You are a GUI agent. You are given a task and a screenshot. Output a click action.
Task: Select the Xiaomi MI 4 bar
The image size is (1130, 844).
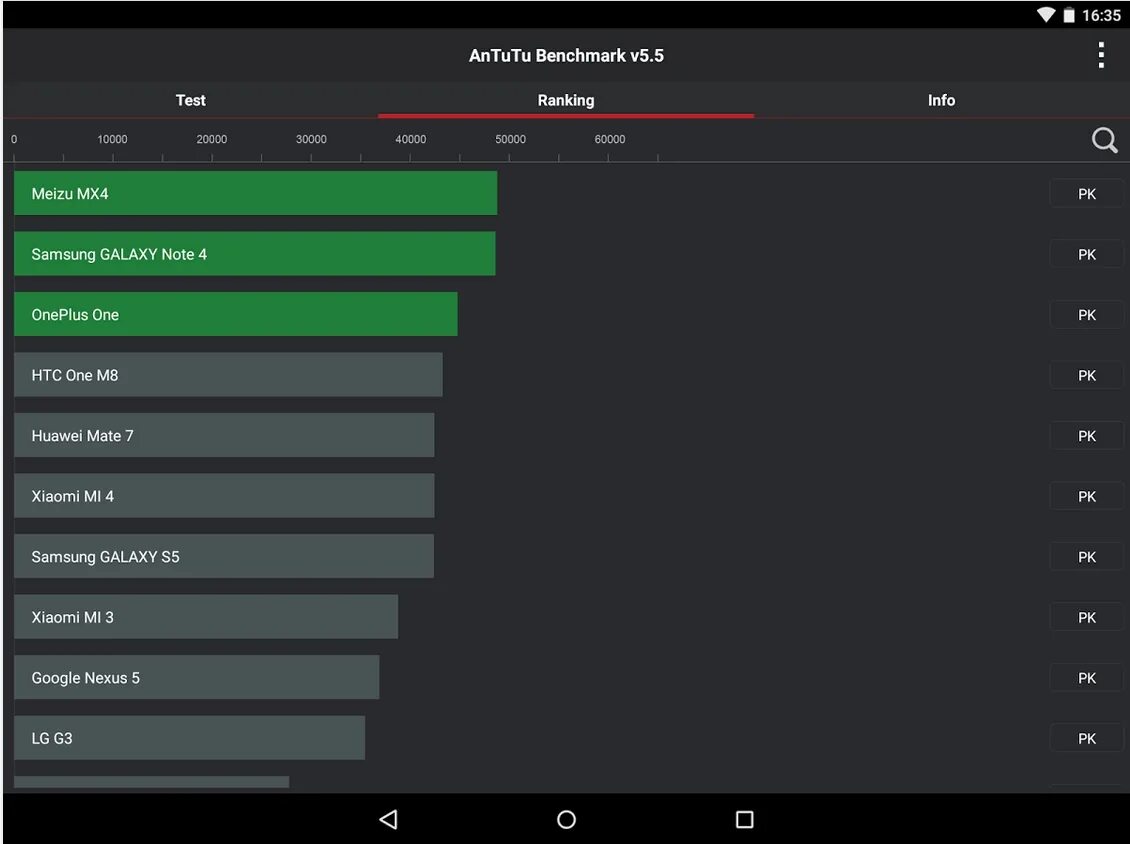[224, 496]
